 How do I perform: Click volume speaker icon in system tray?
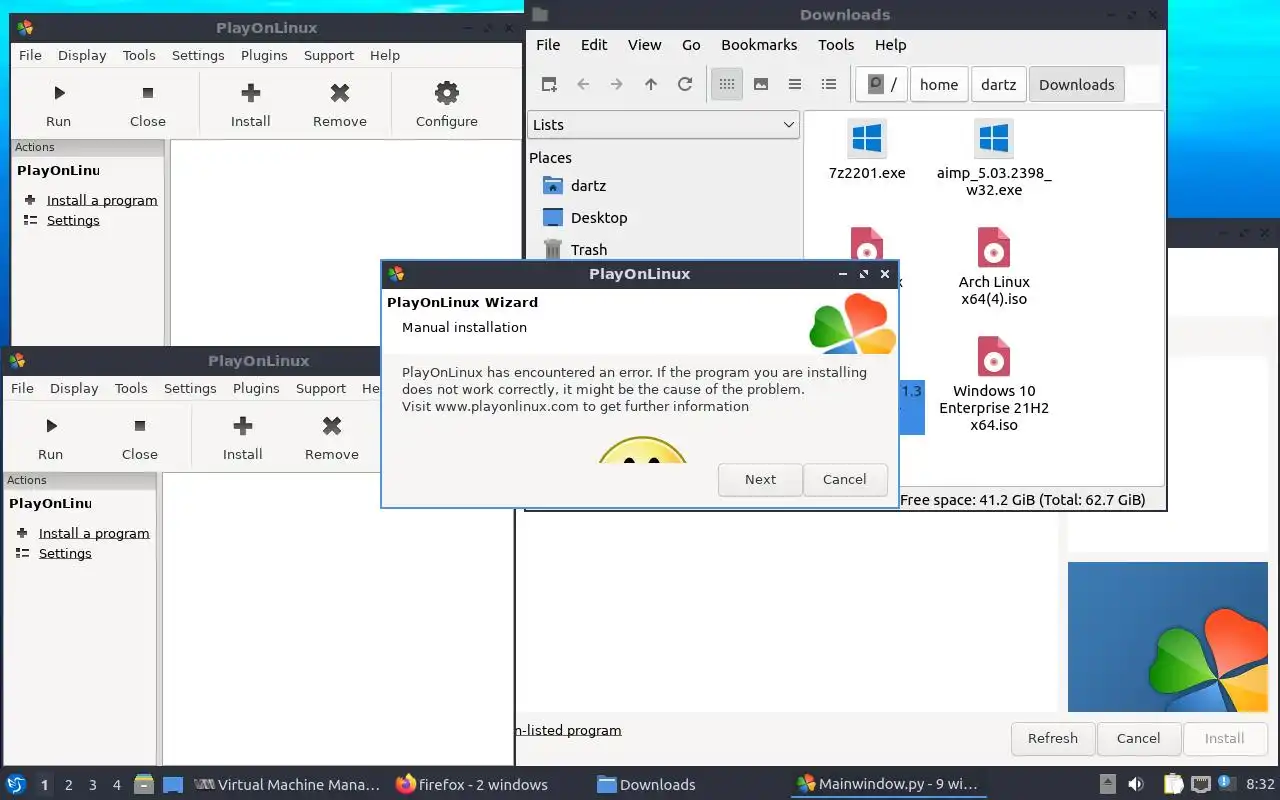coord(1136,785)
